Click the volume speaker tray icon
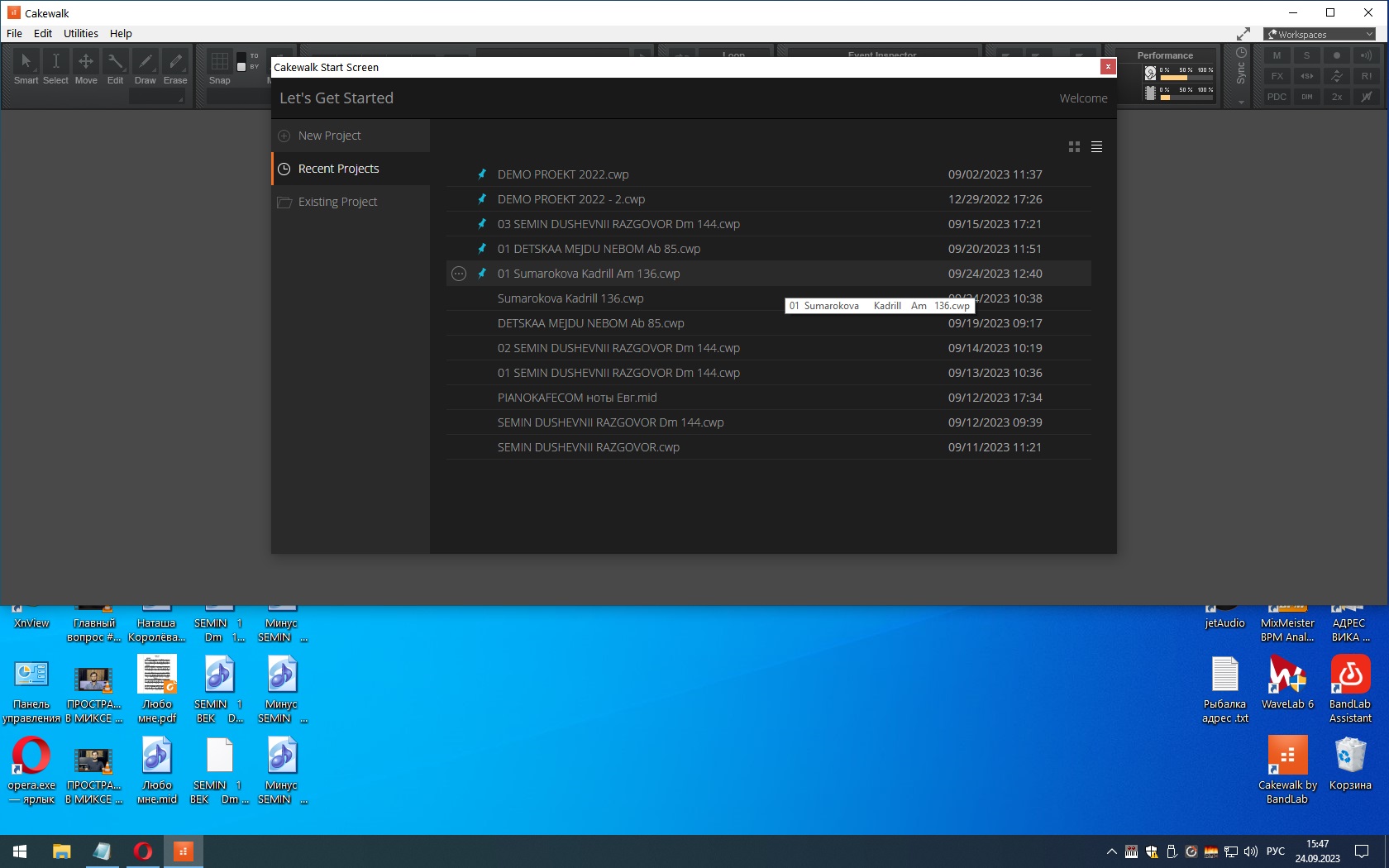The height and width of the screenshot is (868, 1389). [x=1250, y=851]
